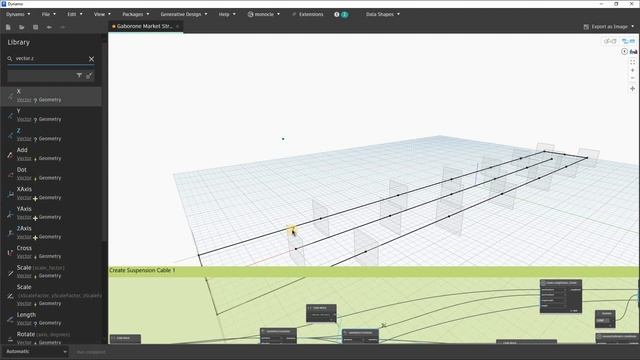This screenshot has height=360, width=640.
Task: Add the Vector Add node from library
Action: click(51, 154)
